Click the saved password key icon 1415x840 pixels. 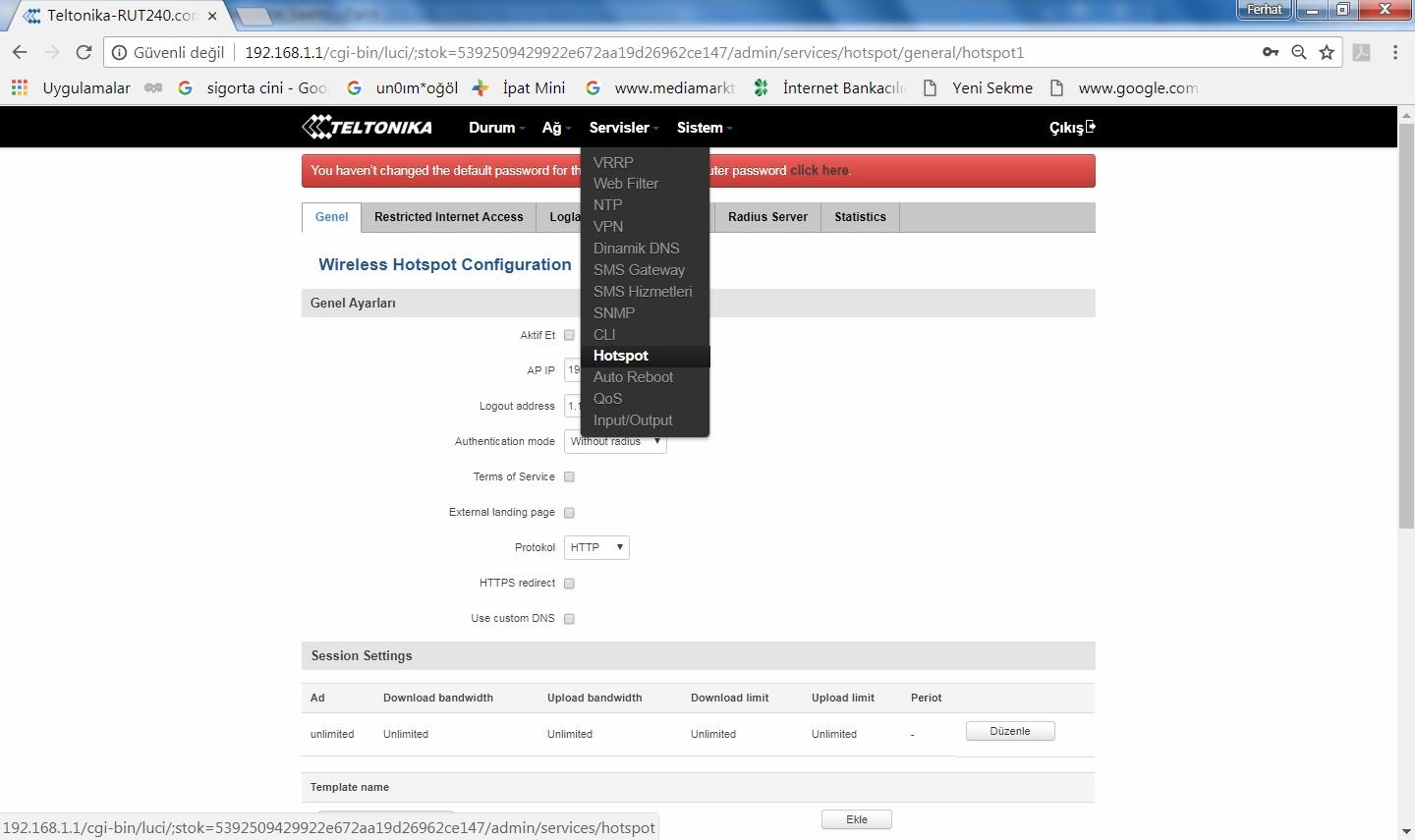pos(1270,52)
